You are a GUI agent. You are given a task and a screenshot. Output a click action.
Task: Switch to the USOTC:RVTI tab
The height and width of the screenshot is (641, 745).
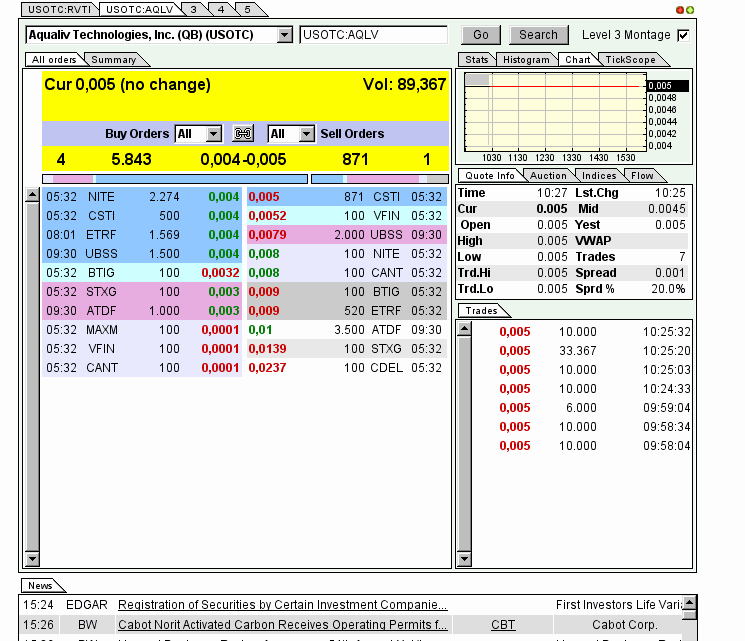tap(59, 10)
